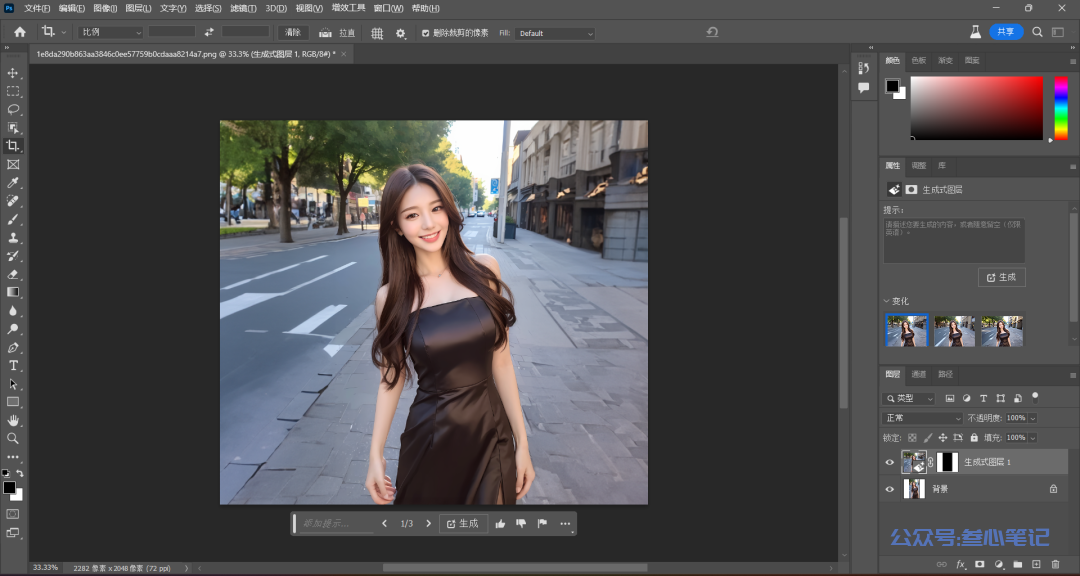The width and height of the screenshot is (1080, 576).
Task: Select the Brush tool
Action: point(13,219)
